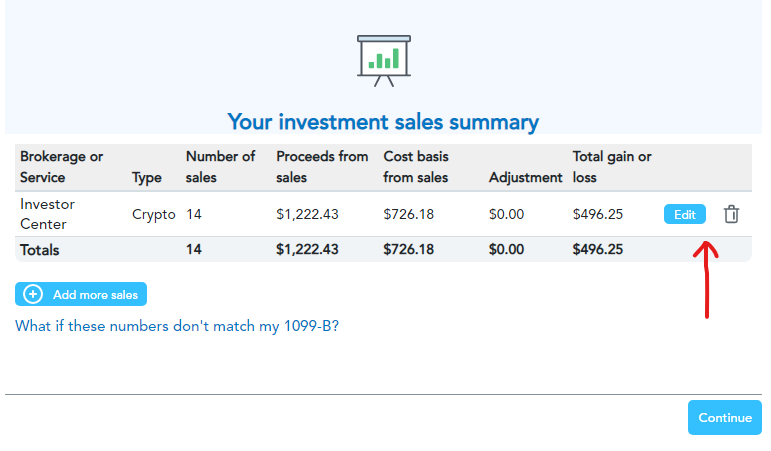The image size is (771, 451).
Task: Delete the Investor Center entry with trash icon
Action: (x=732, y=214)
